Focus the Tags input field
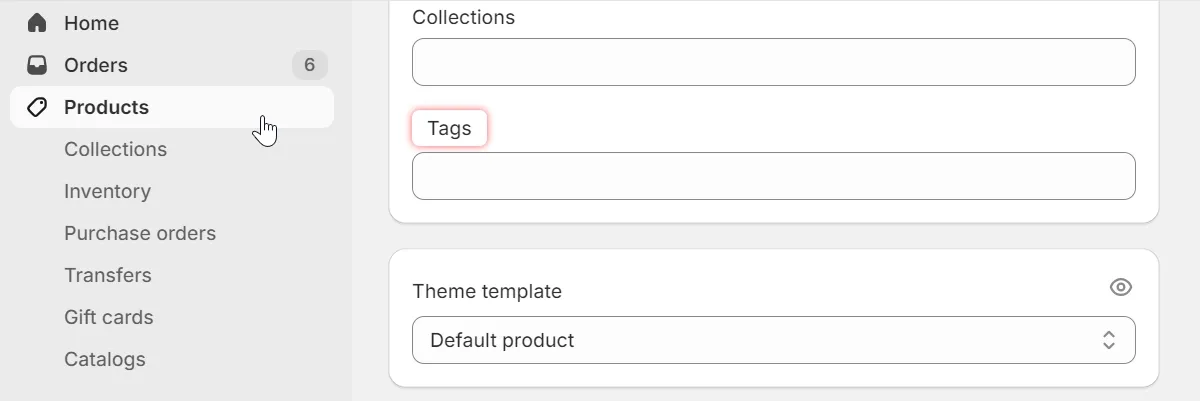Image resolution: width=1200 pixels, height=401 pixels. 773,176
